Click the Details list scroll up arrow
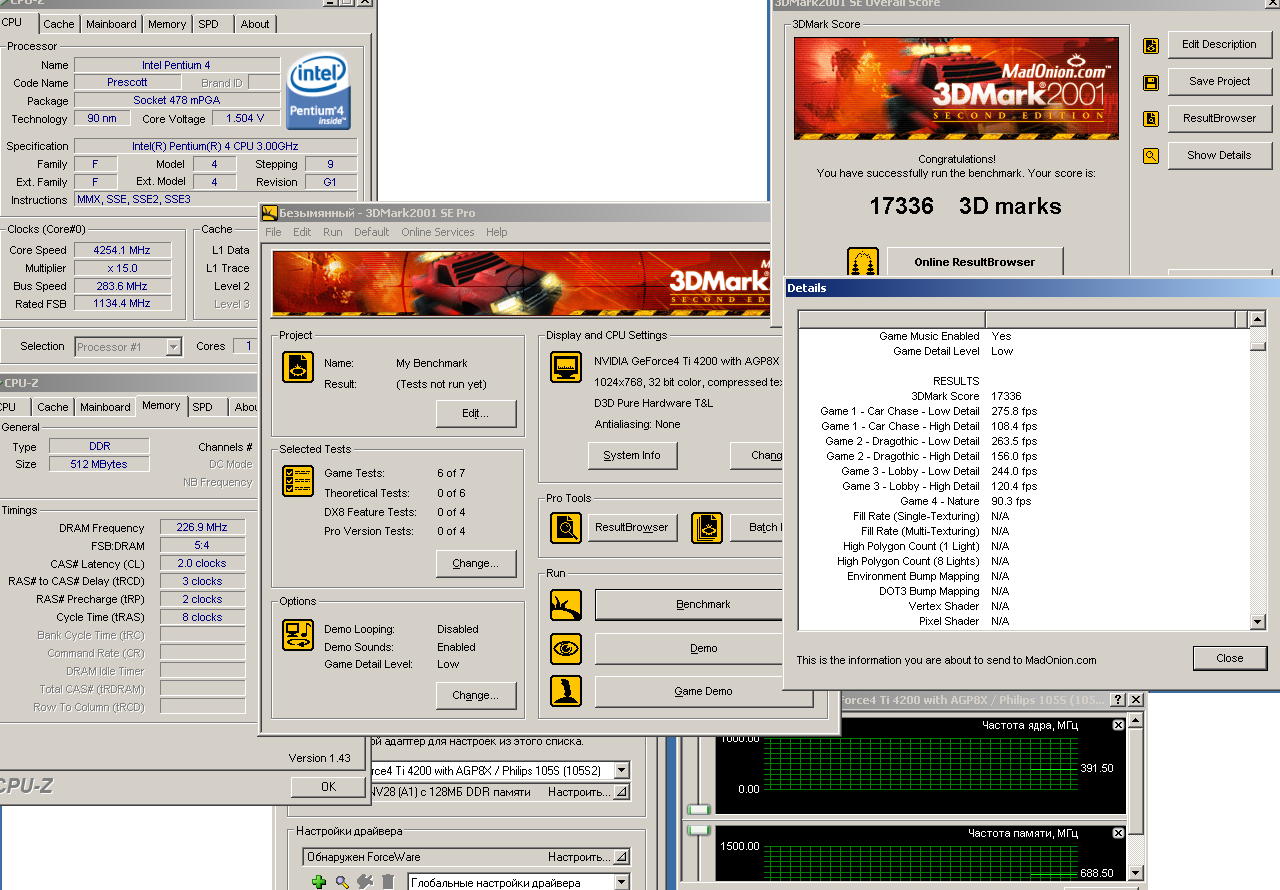 point(1258,319)
